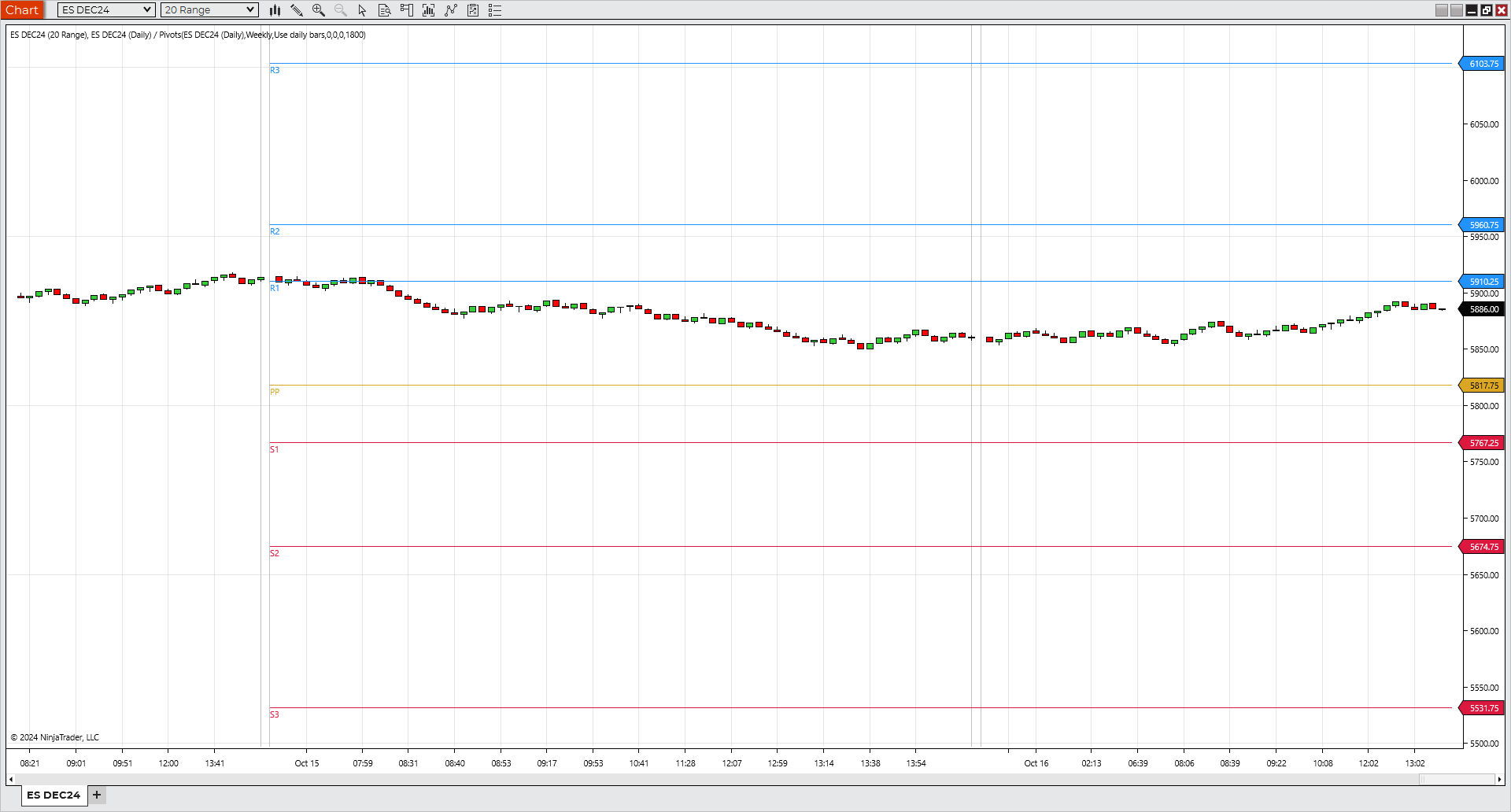Click the orange Chart title label
This screenshot has height=812, width=1511.
22,10
